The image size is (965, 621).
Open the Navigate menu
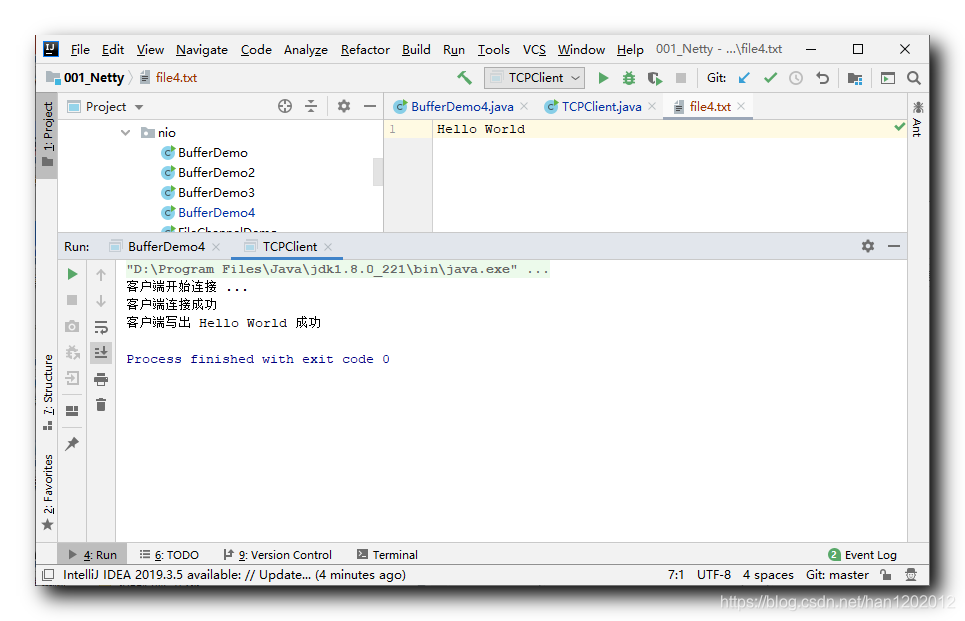click(202, 50)
